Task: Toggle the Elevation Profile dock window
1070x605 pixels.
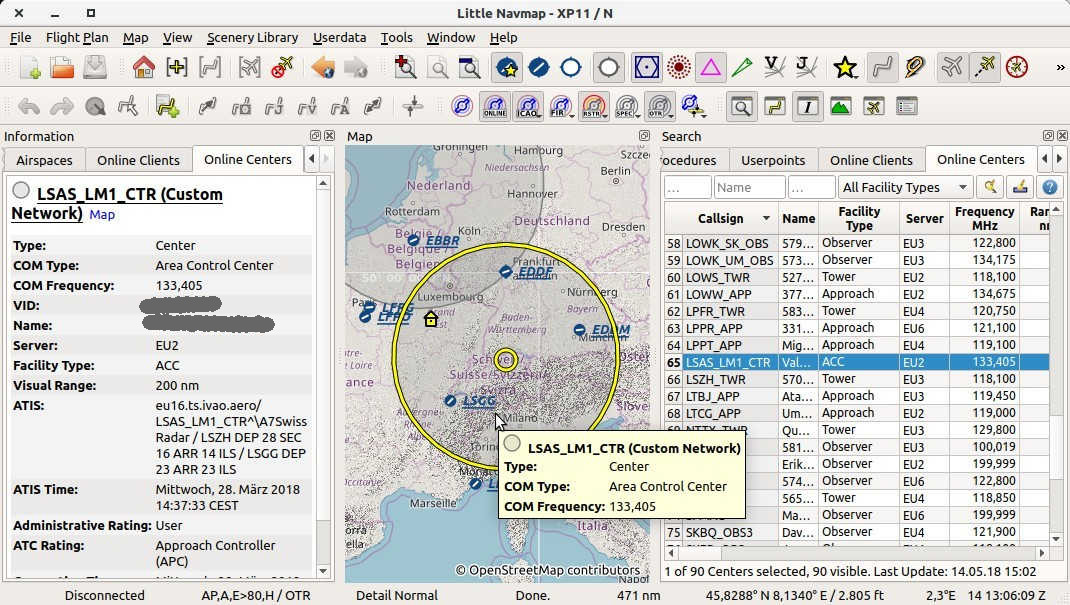Action: pyautogui.click(x=841, y=106)
